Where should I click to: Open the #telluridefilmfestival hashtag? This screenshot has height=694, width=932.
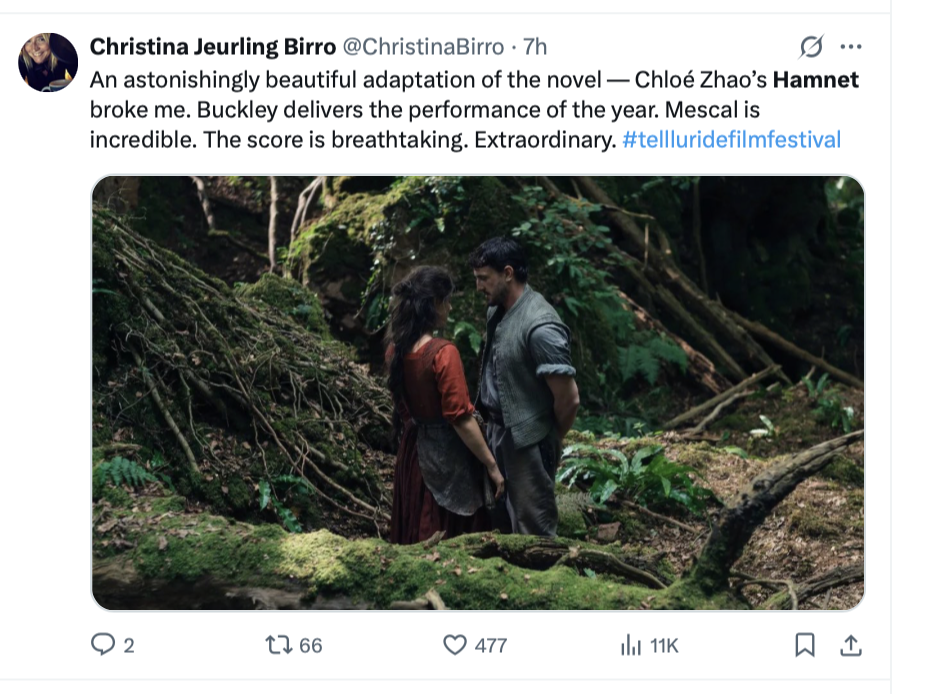[731, 139]
